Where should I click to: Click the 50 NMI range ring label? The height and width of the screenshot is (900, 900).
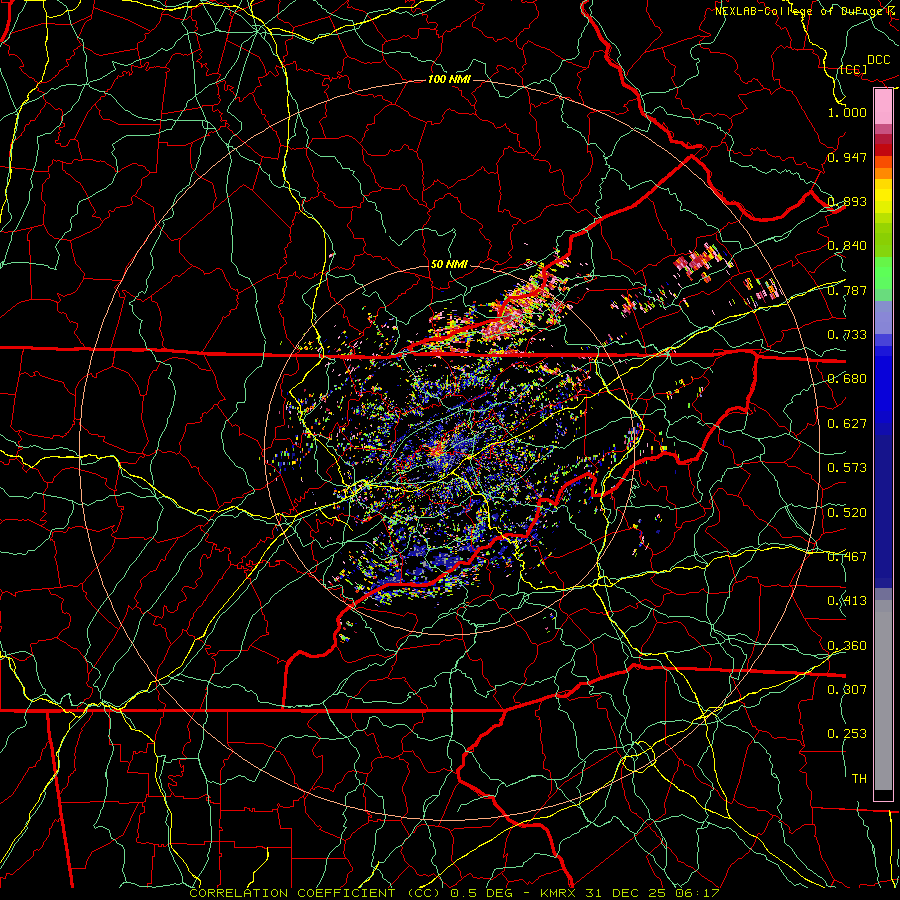[449, 265]
